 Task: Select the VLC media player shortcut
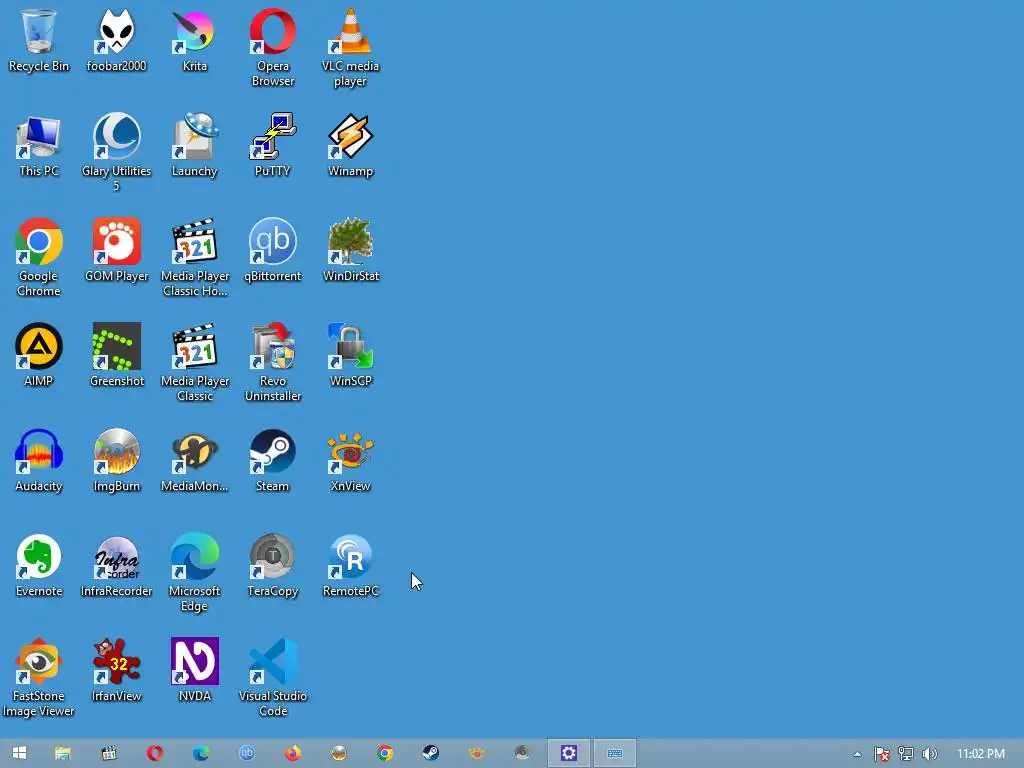pyautogui.click(x=351, y=48)
